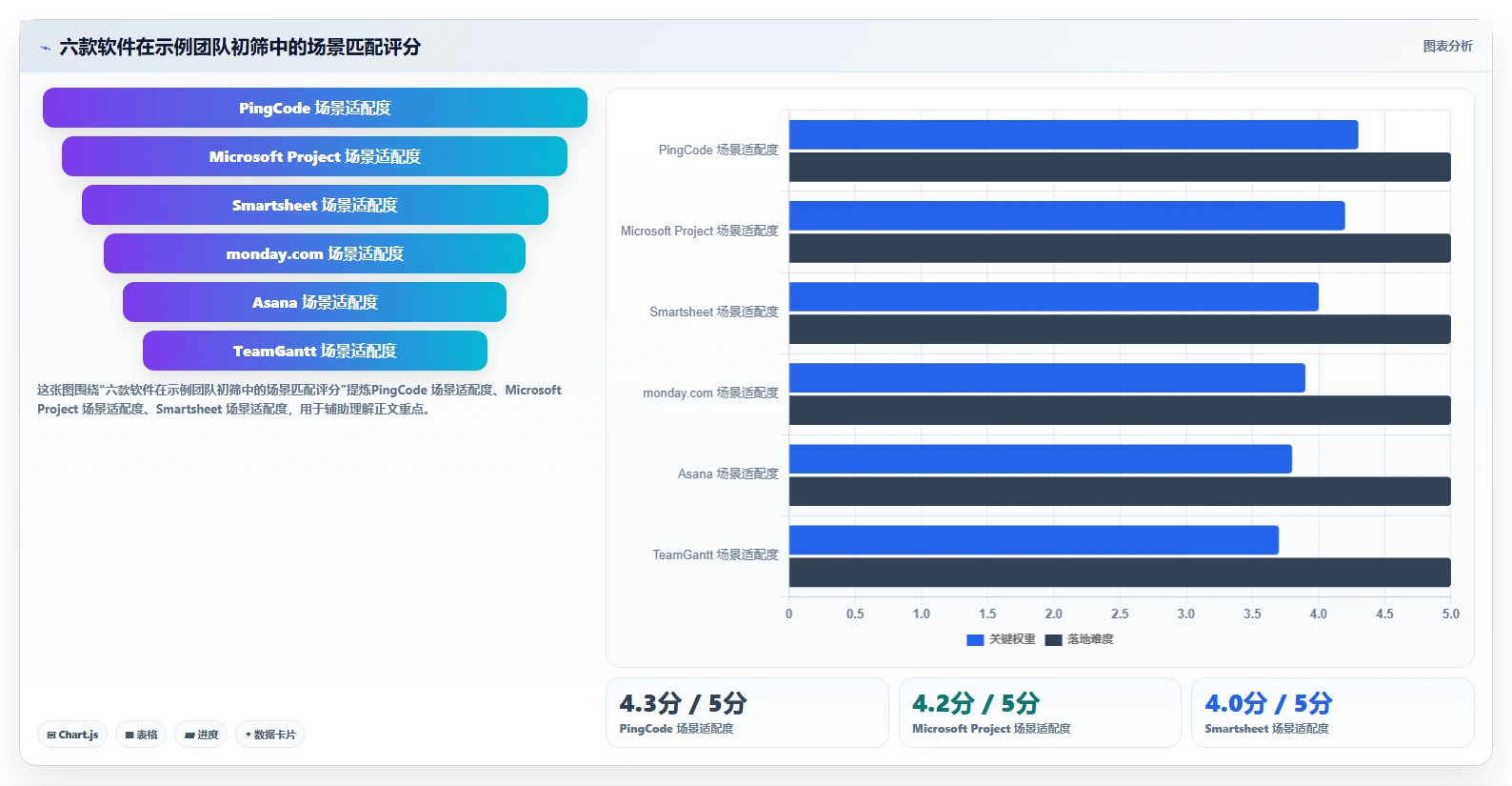The width and height of the screenshot is (1512, 786).
Task: Click the dark Smartsheet chart bar
Action: pyautogui.click(x=1120, y=329)
